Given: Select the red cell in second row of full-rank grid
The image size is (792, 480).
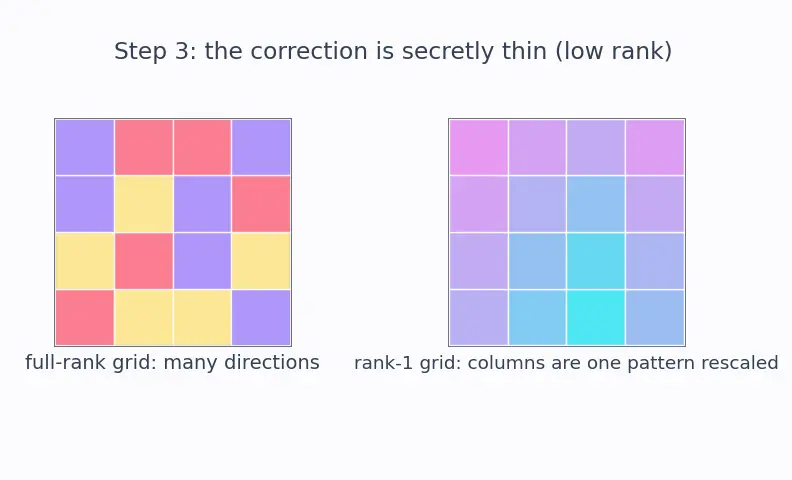Looking at the screenshot, I should pos(261,204).
